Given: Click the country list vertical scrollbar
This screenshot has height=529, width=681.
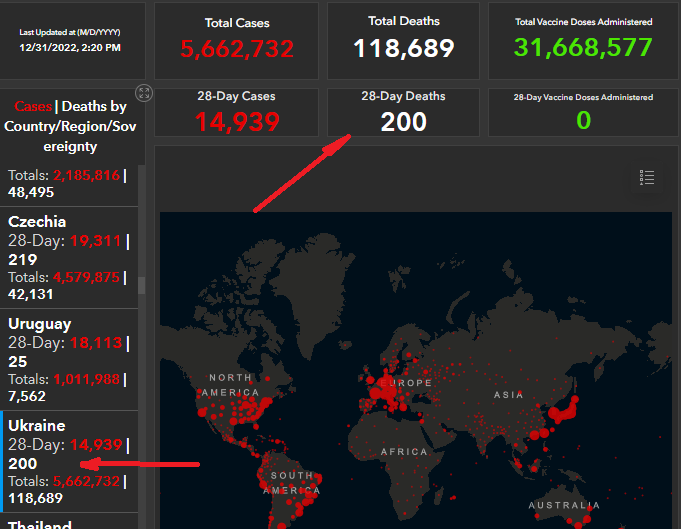Looking at the screenshot, I should click(x=141, y=284).
